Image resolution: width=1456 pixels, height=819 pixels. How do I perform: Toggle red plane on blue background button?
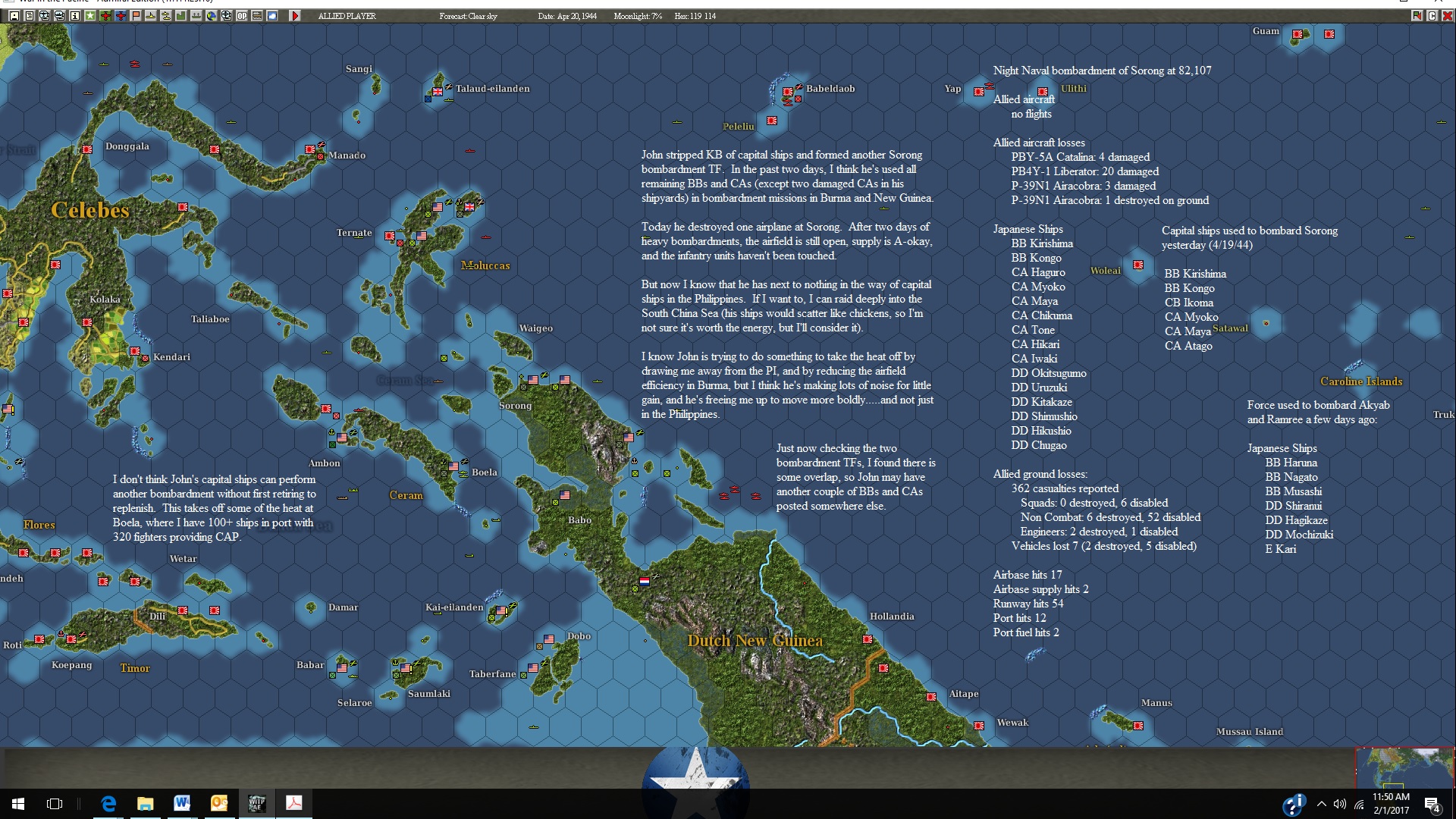tap(121, 15)
